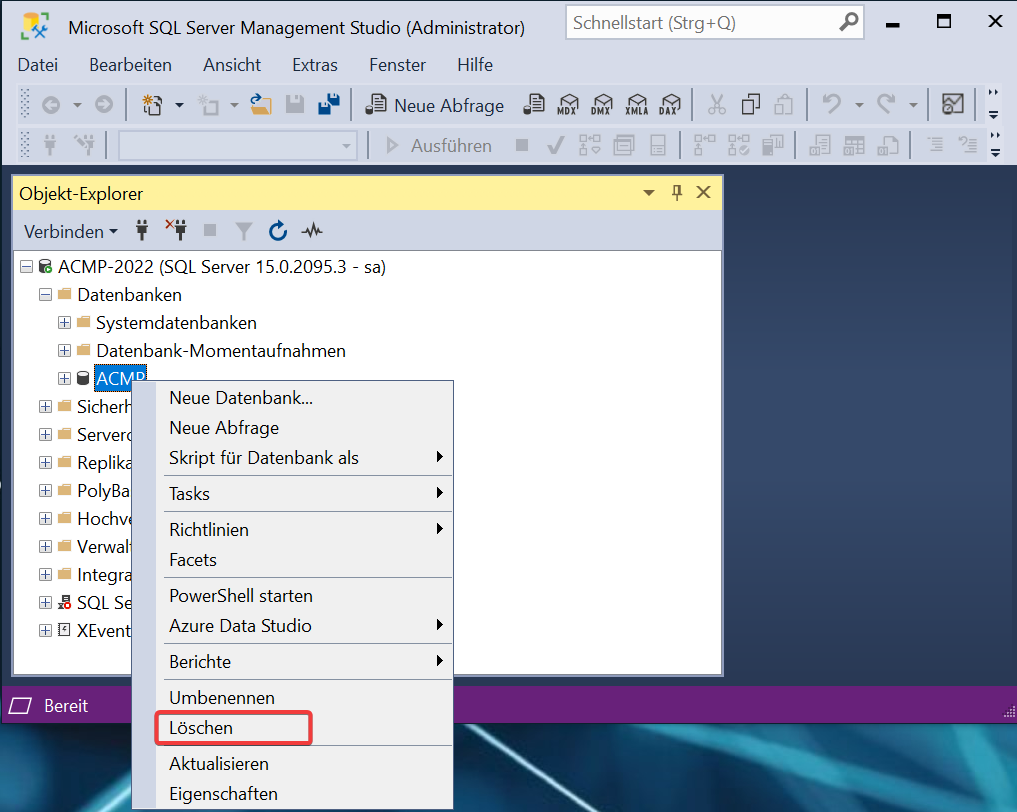Click the filter funnel icon
Viewport: 1017px width, 812px height.
click(244, 231)
